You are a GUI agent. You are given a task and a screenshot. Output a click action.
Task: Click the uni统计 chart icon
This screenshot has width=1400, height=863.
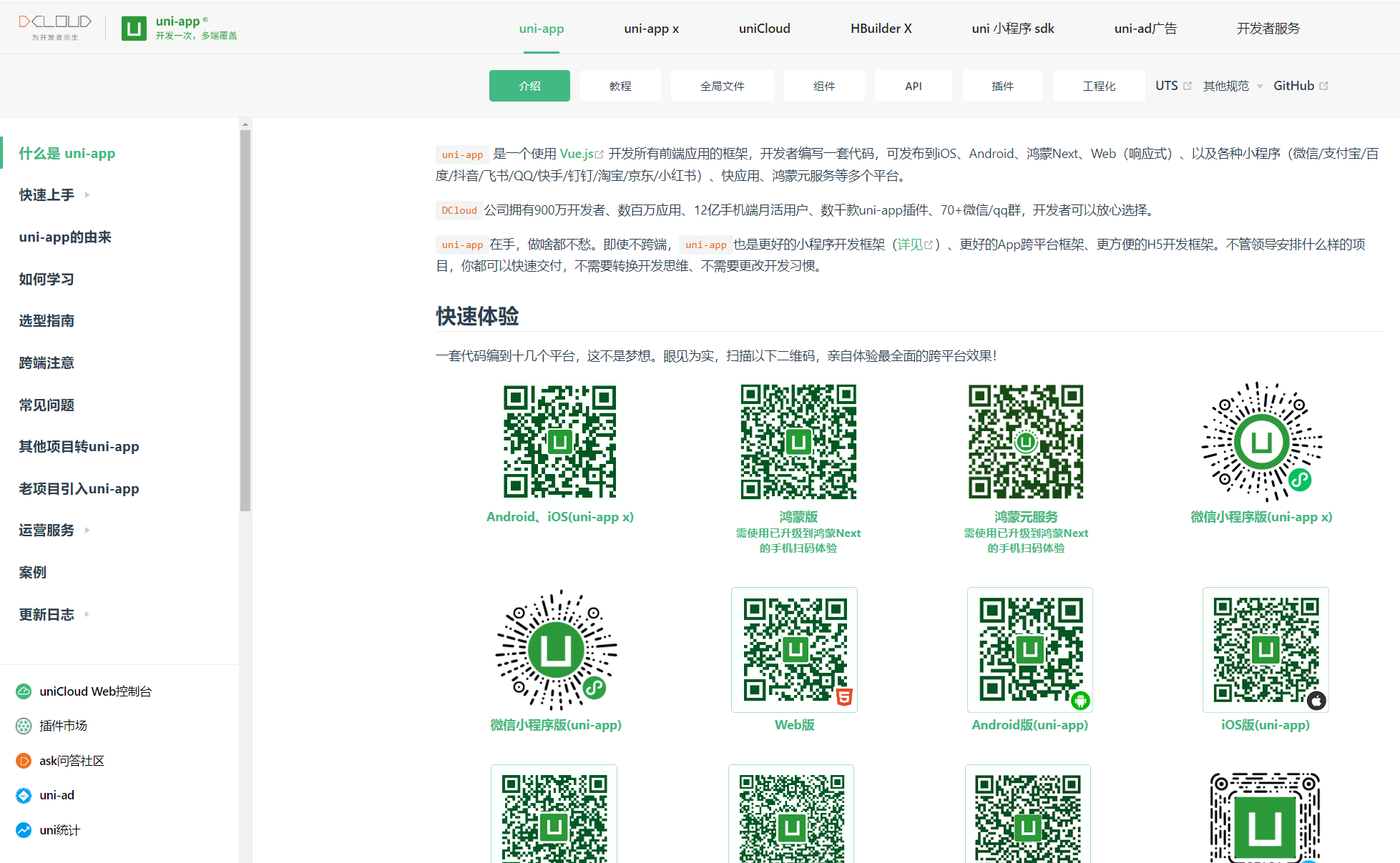pos(24,830)
